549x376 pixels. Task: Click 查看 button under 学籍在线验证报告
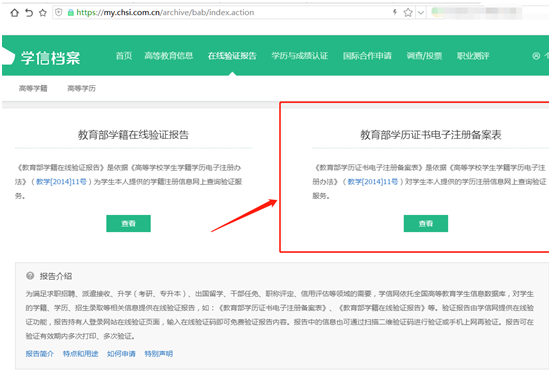pyautogui.click(x=128, y=223)
